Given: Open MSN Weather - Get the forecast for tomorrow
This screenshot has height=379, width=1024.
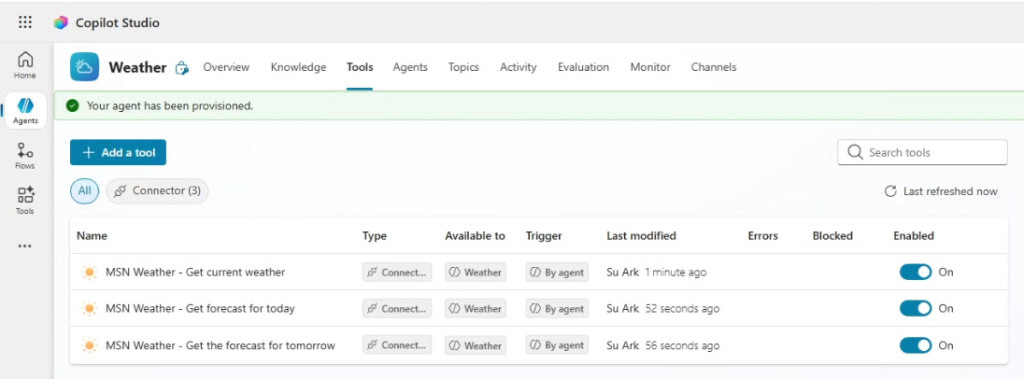Looking at the screenshot, I should [221, 346].
